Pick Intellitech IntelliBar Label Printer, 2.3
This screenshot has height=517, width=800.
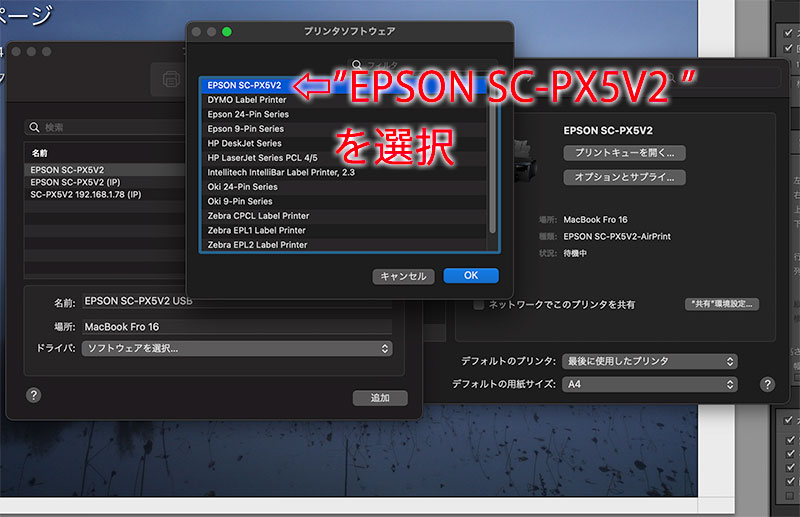(x=343, y=173)
